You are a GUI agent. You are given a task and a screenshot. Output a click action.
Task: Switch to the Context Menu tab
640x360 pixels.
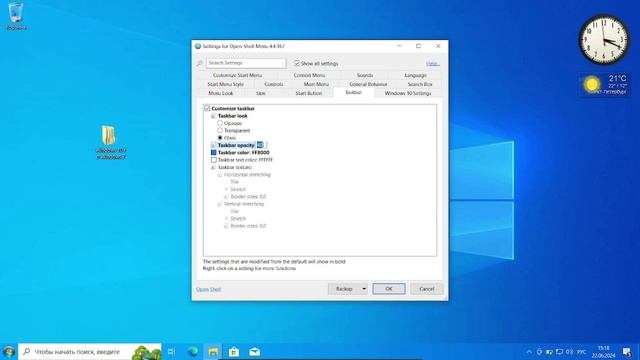tap(309, 76)
